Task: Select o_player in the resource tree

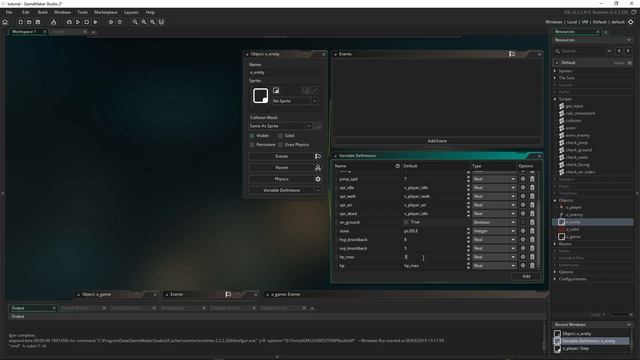Action: (x=573, y=207)
